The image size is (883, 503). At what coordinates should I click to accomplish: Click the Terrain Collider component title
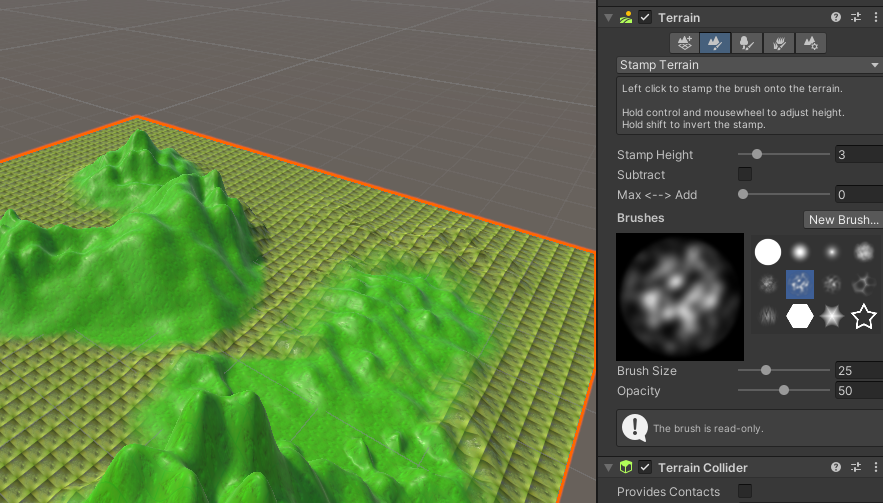[x=703, y=468]
